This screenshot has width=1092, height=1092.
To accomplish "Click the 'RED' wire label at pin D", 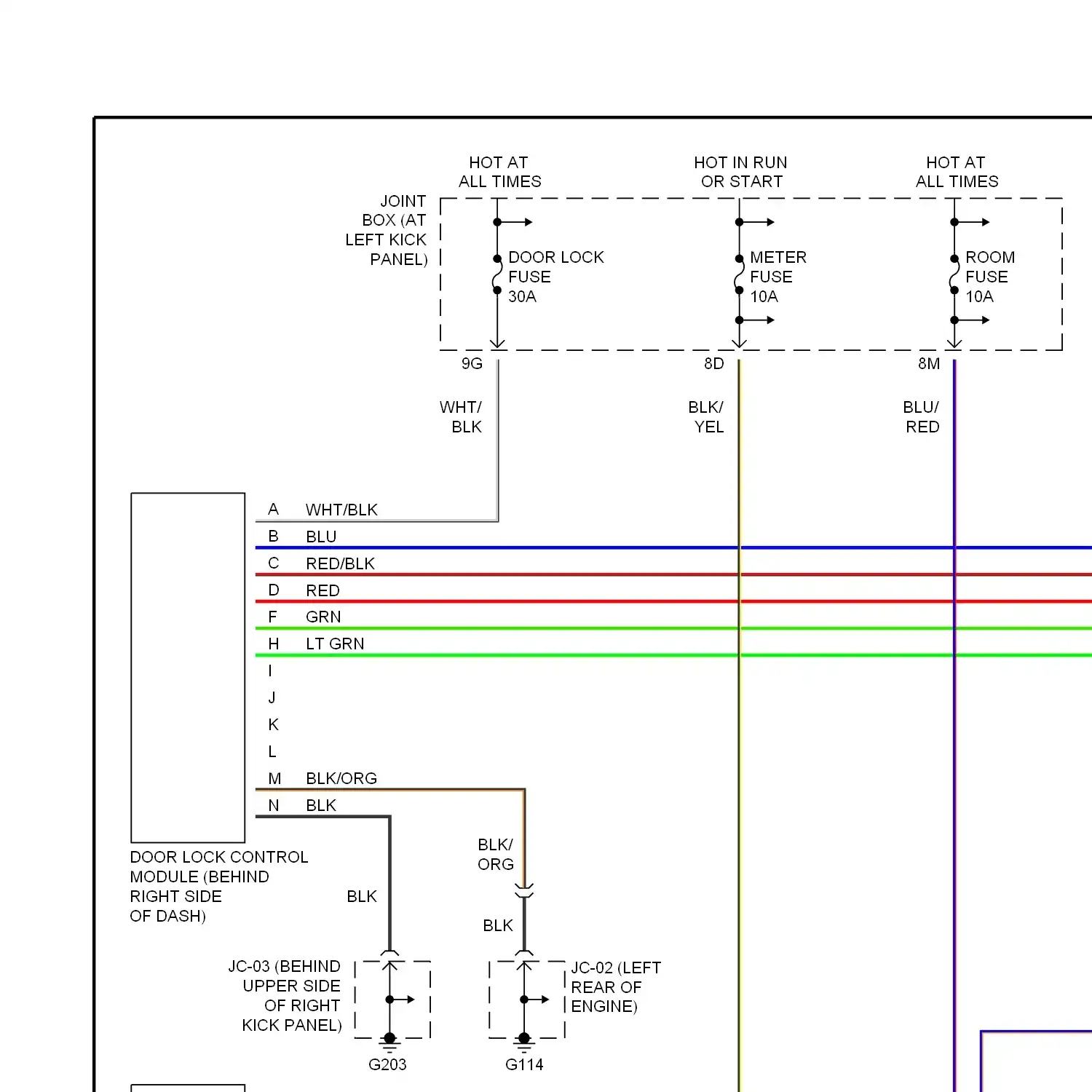I will coord(323,590).
